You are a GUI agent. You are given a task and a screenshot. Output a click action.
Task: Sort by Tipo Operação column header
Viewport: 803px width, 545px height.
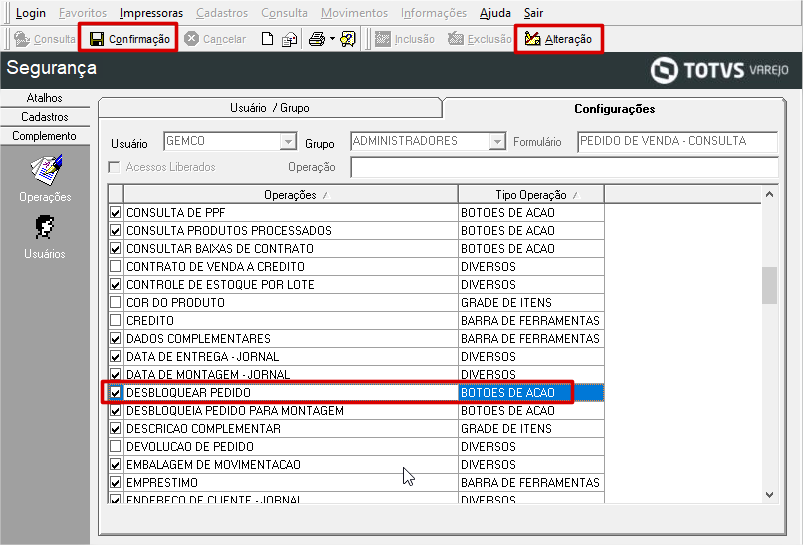531,195
